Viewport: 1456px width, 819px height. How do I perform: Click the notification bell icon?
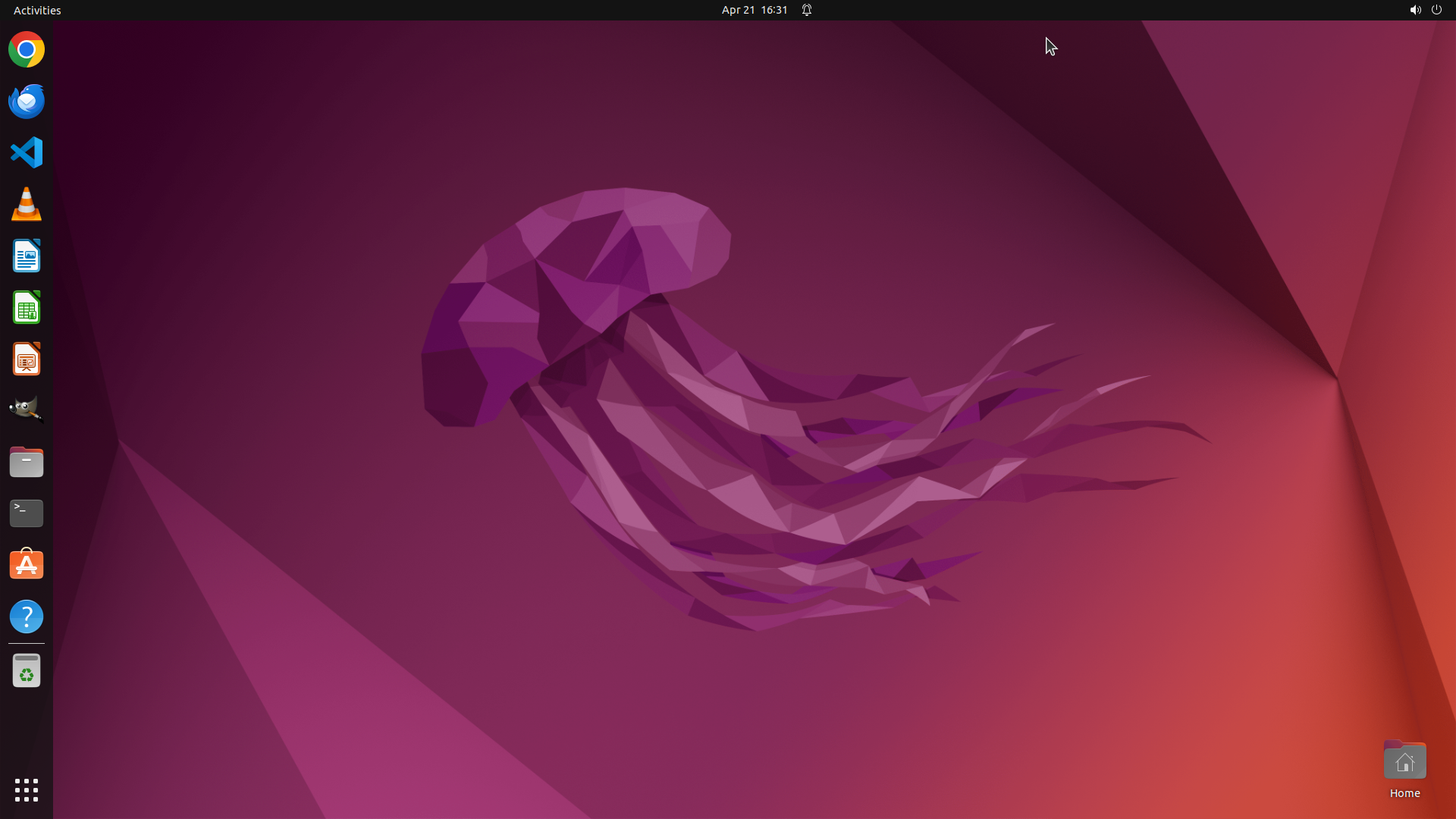click(807, 10)
